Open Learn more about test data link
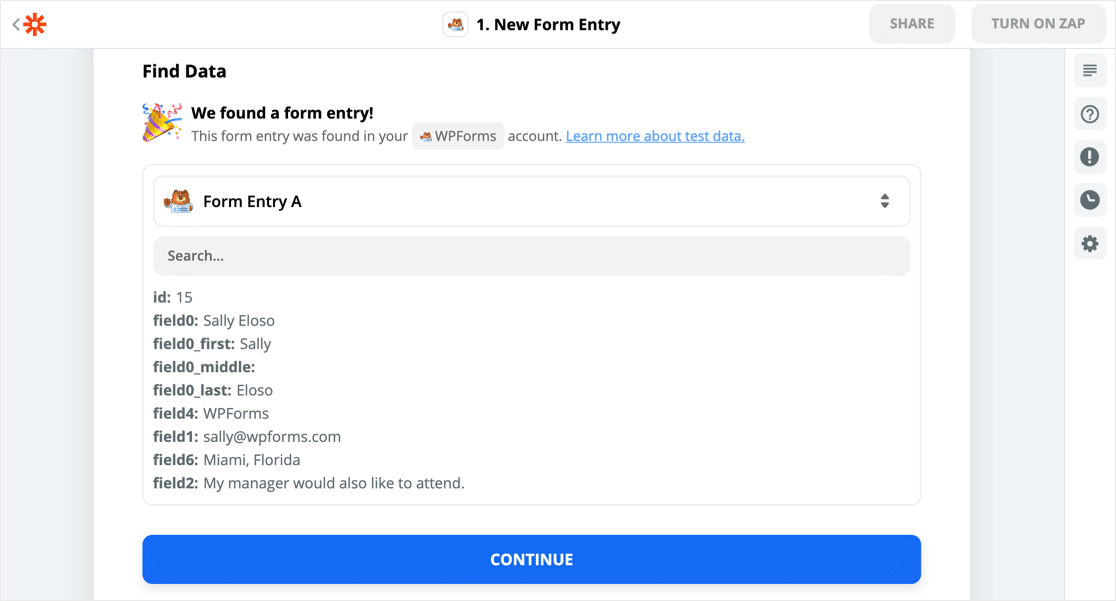The height and width of the screenshot is (601, 1116). pyautogui.click(x=655, y=136)
